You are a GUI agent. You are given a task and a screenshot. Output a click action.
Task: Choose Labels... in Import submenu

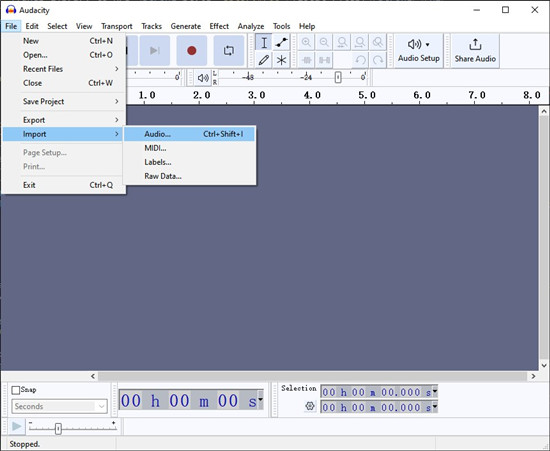click(189, 162)
